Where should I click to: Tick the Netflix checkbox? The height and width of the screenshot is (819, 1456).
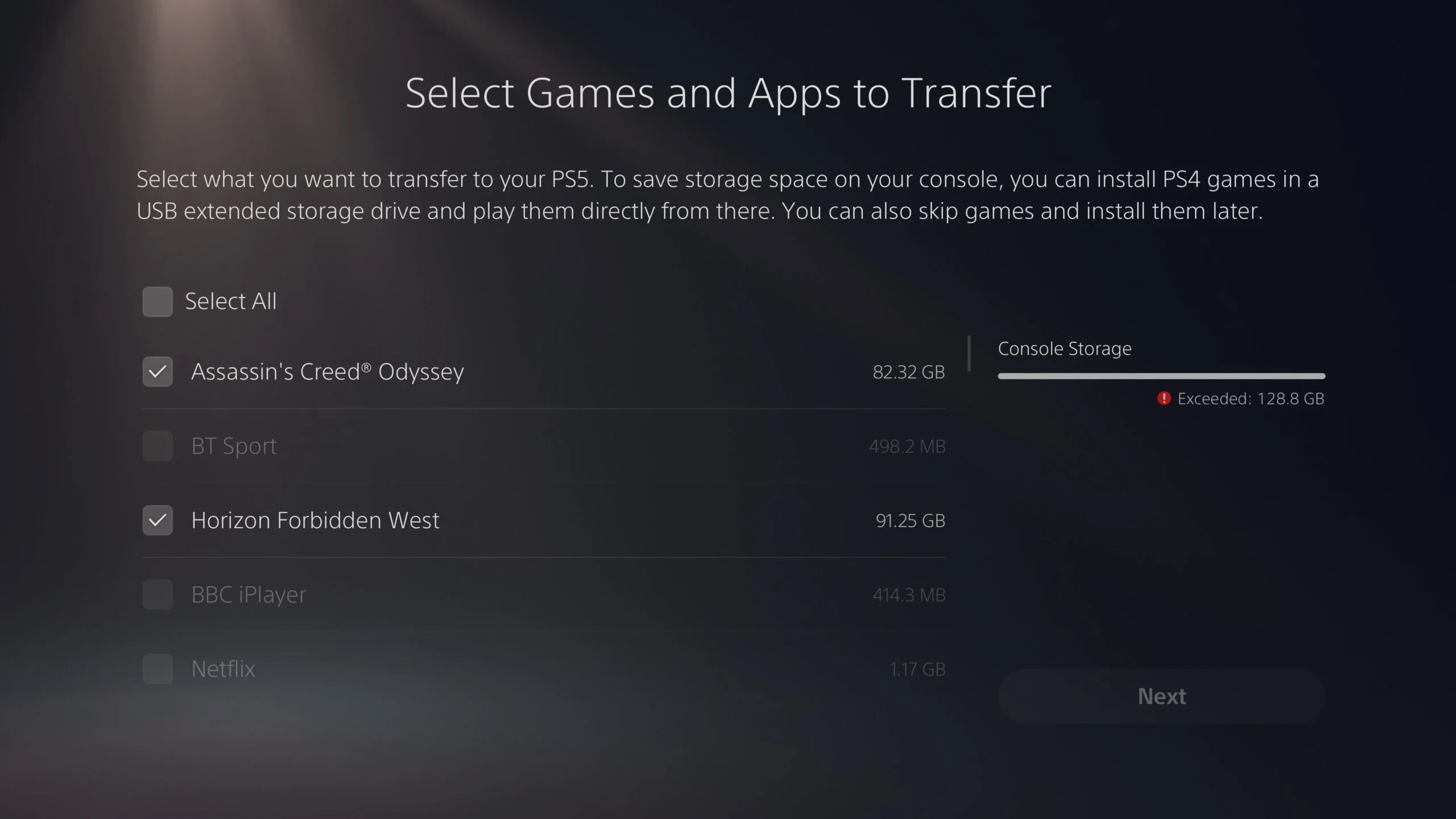tap(158, 669)
